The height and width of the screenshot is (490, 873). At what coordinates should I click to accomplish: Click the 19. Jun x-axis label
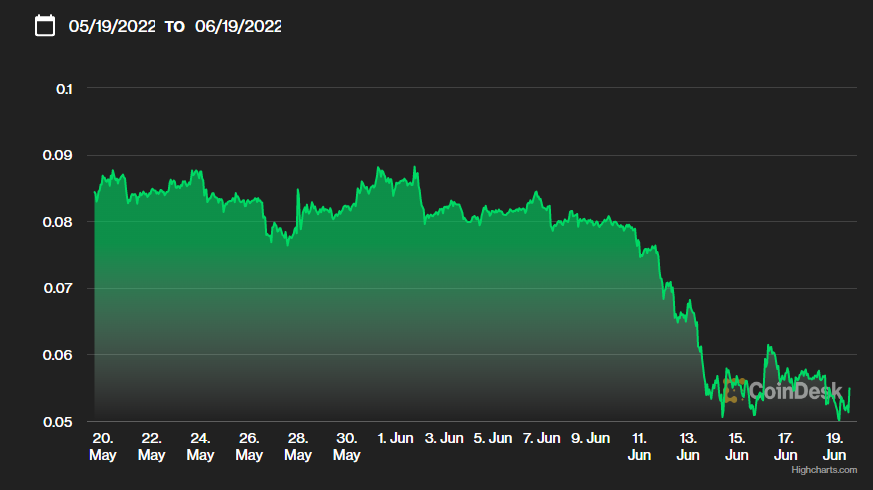835,446
